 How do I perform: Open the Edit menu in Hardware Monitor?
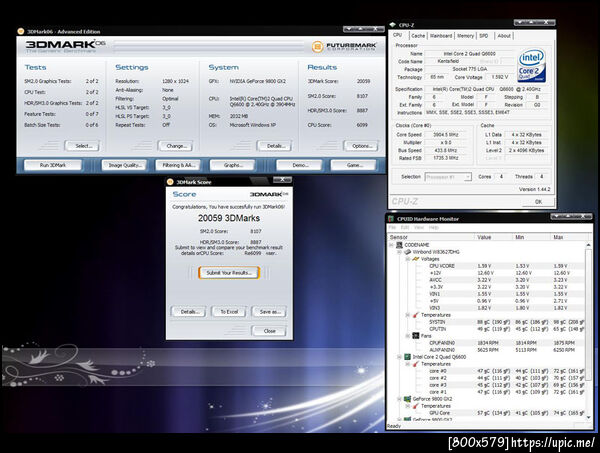(405, 227)
